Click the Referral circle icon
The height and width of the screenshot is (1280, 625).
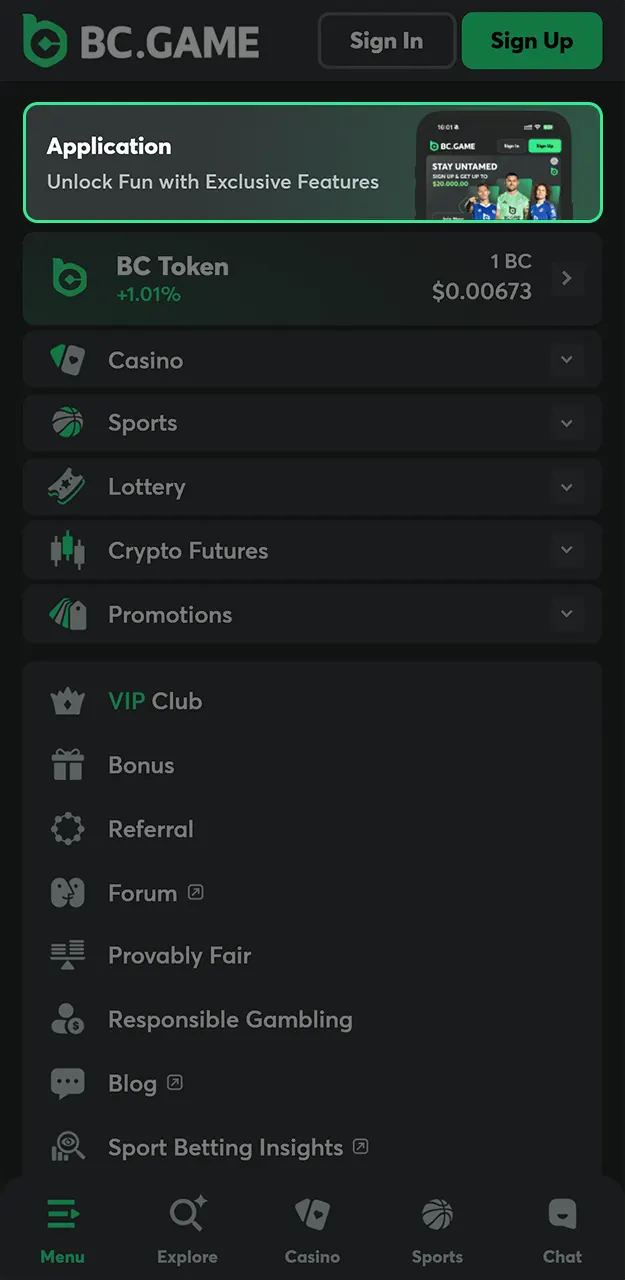pyautogui.click(x=68, y=829)
